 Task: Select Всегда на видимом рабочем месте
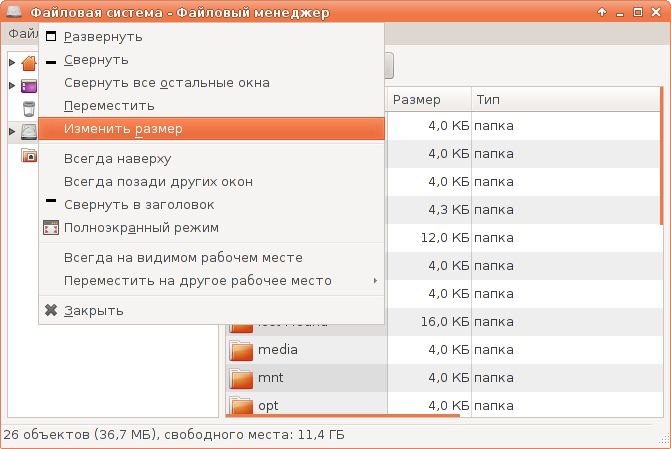coord(211,258)
